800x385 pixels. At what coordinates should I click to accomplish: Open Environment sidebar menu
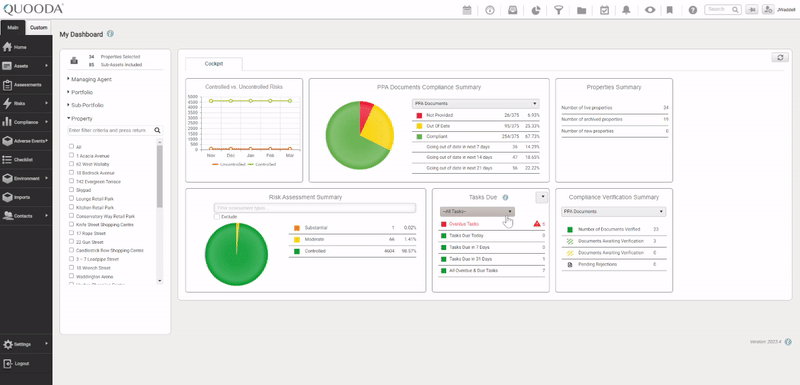[26, 178]
